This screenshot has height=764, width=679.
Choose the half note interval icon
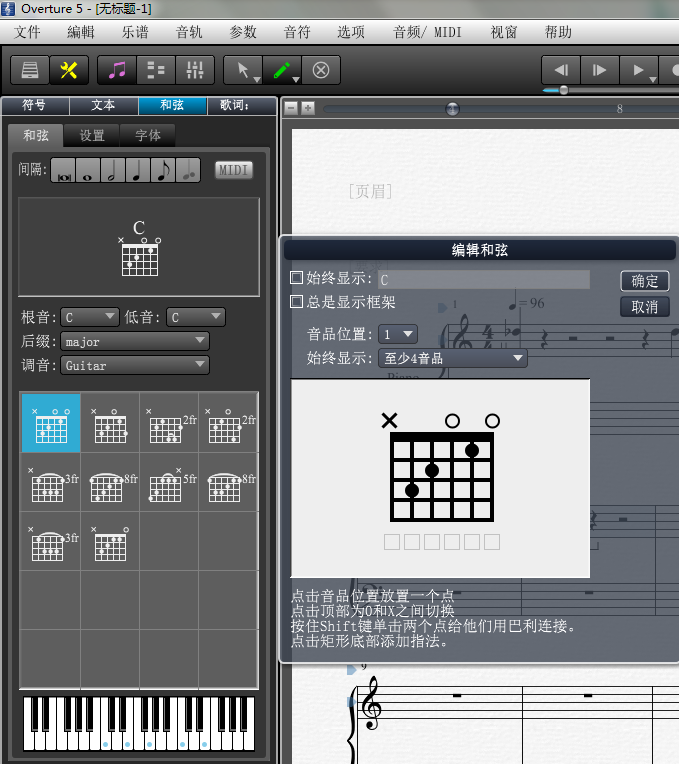click(x=113, y=171)
